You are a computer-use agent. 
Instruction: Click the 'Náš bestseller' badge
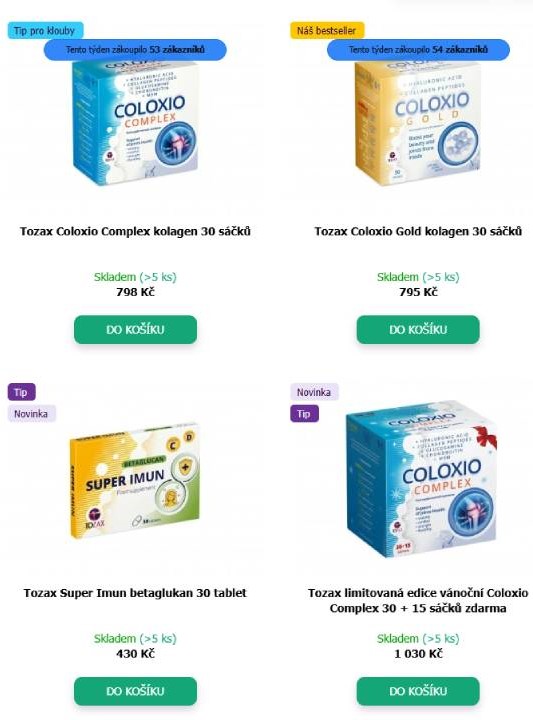(326, 31)
